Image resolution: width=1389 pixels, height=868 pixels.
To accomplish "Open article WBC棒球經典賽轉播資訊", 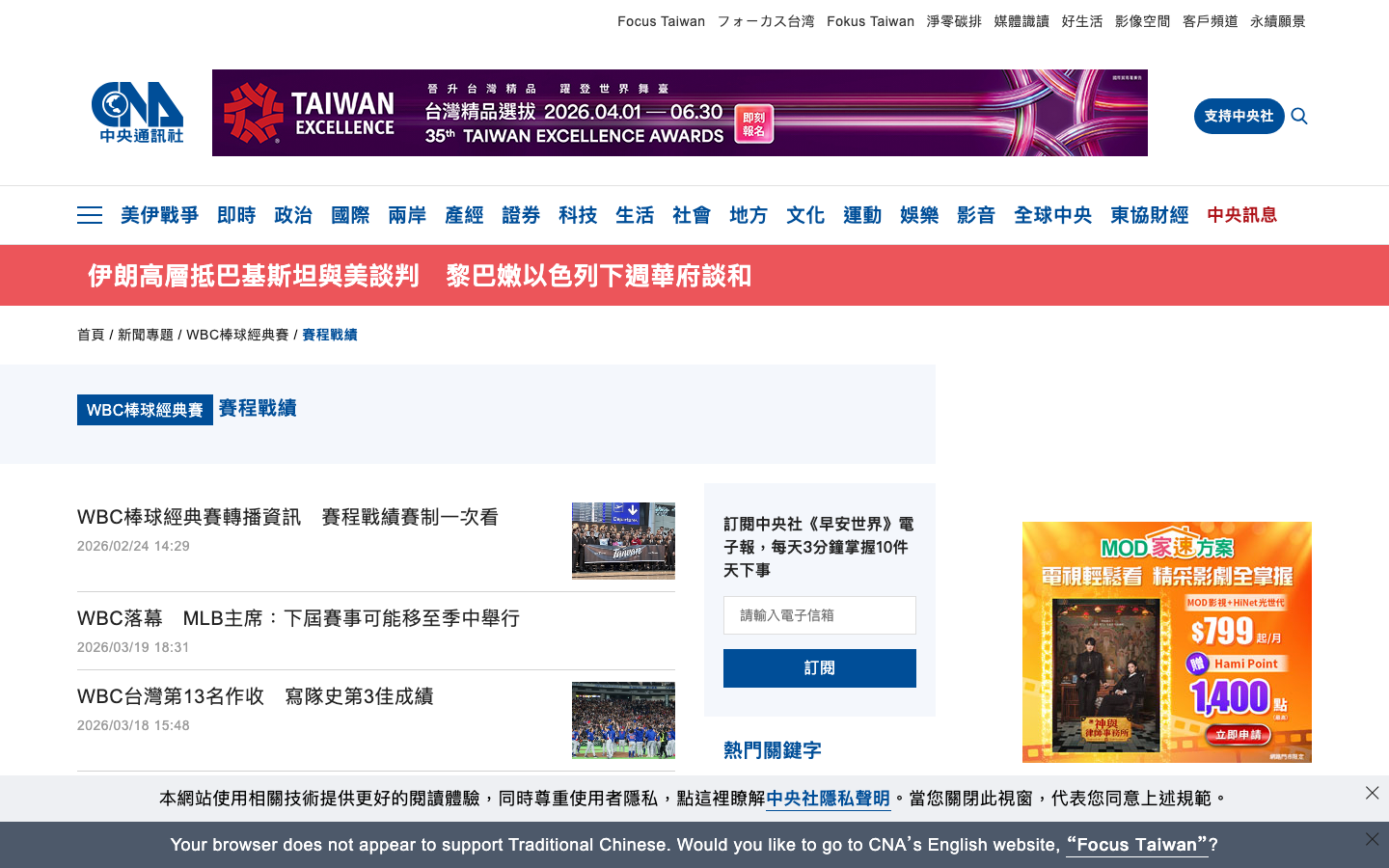I will point(287,517).
